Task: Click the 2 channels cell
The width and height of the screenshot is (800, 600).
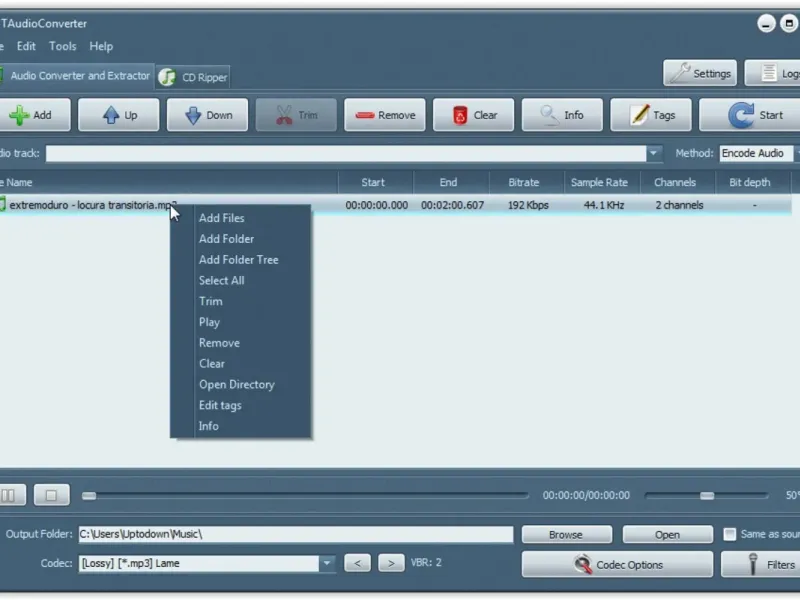Action: (680, 205)
